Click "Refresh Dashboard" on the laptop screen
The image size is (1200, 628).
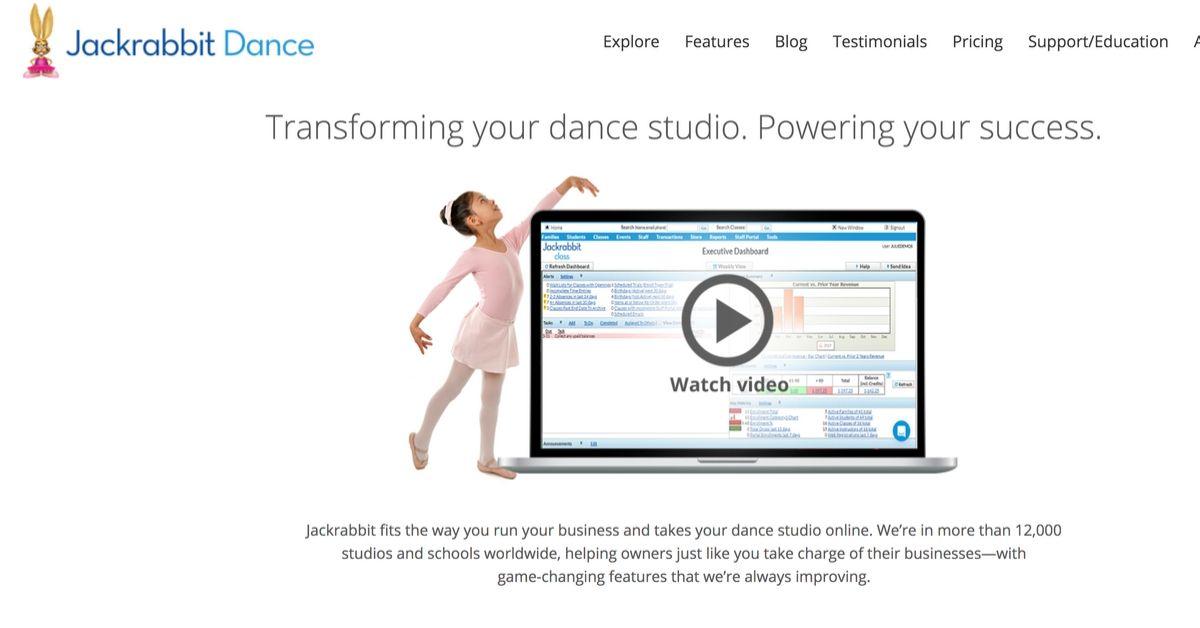coord(568,267)
